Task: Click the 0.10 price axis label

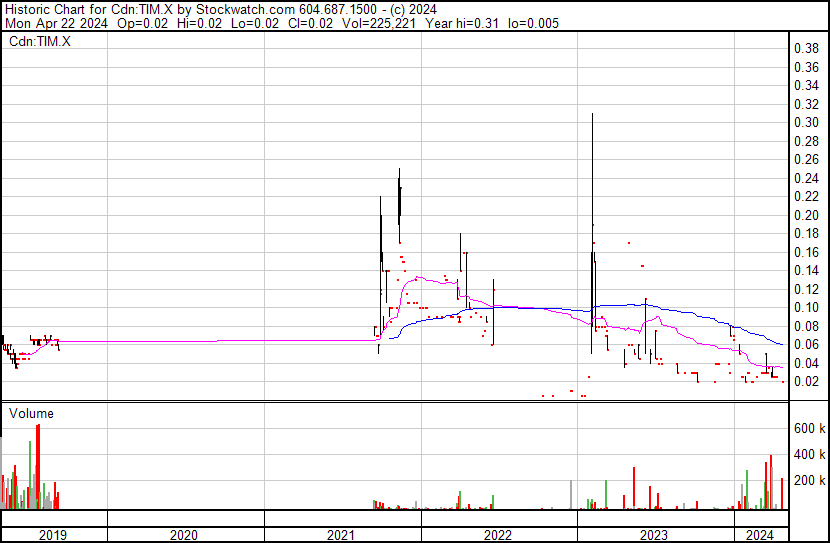Action: [x=806, y=307]
